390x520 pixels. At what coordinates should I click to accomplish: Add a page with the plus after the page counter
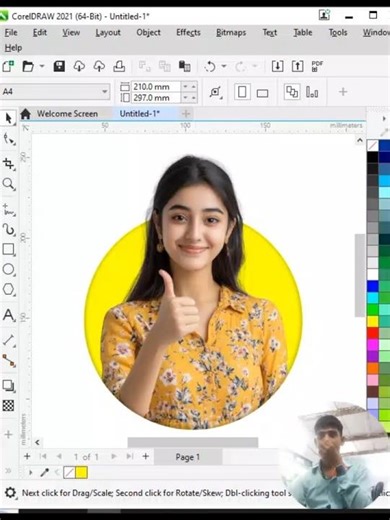tap(145, 456)
